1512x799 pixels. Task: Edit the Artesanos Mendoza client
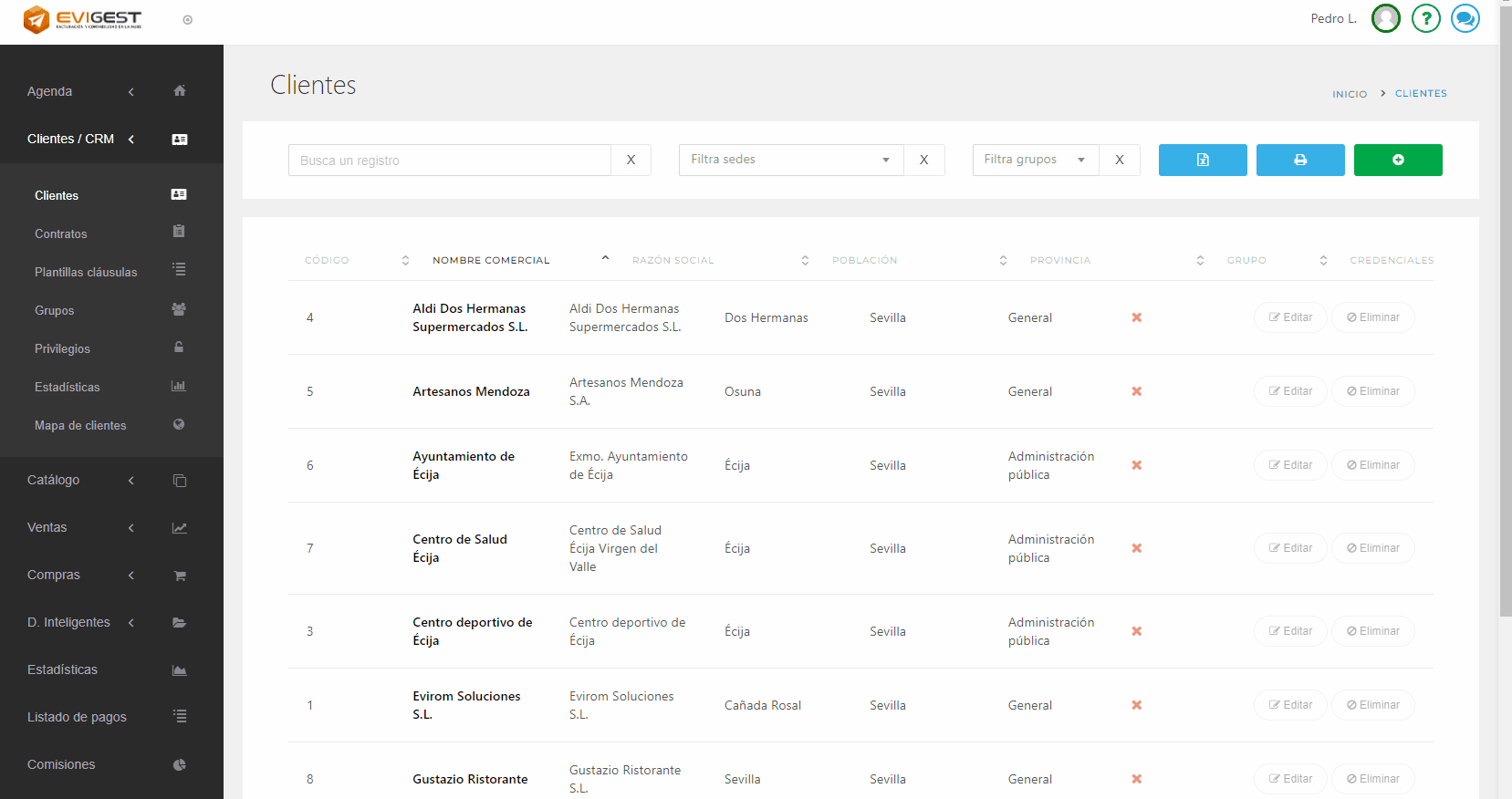[1289, 391]
